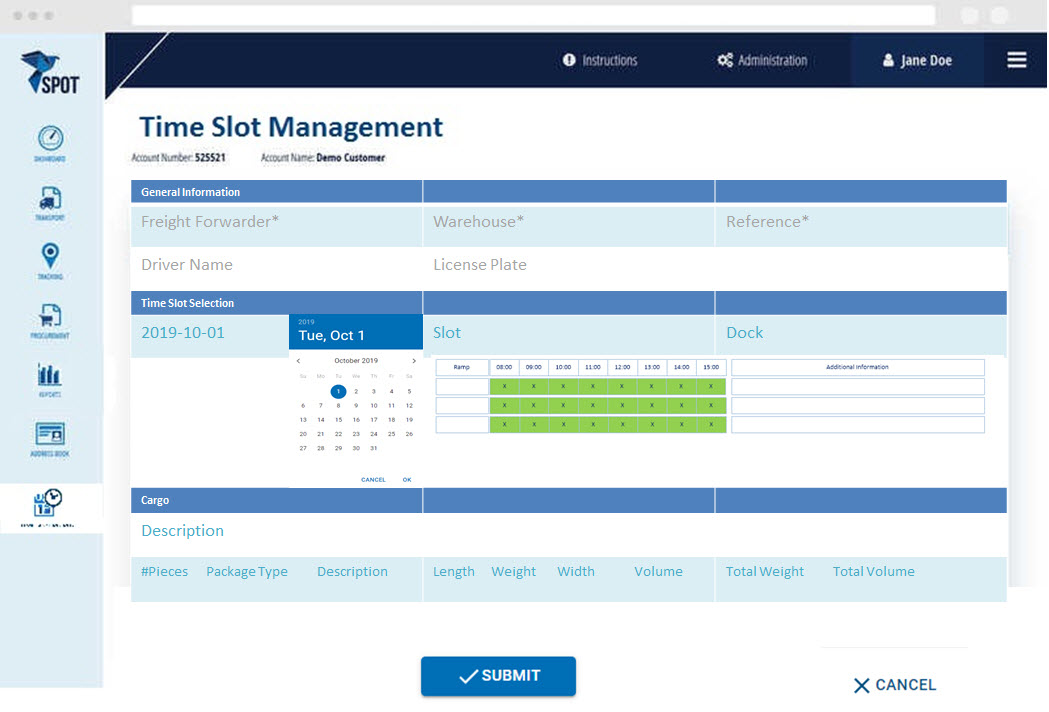Open Administration in the top navigation
The image size is (1049, 712).
coord(762,60)
